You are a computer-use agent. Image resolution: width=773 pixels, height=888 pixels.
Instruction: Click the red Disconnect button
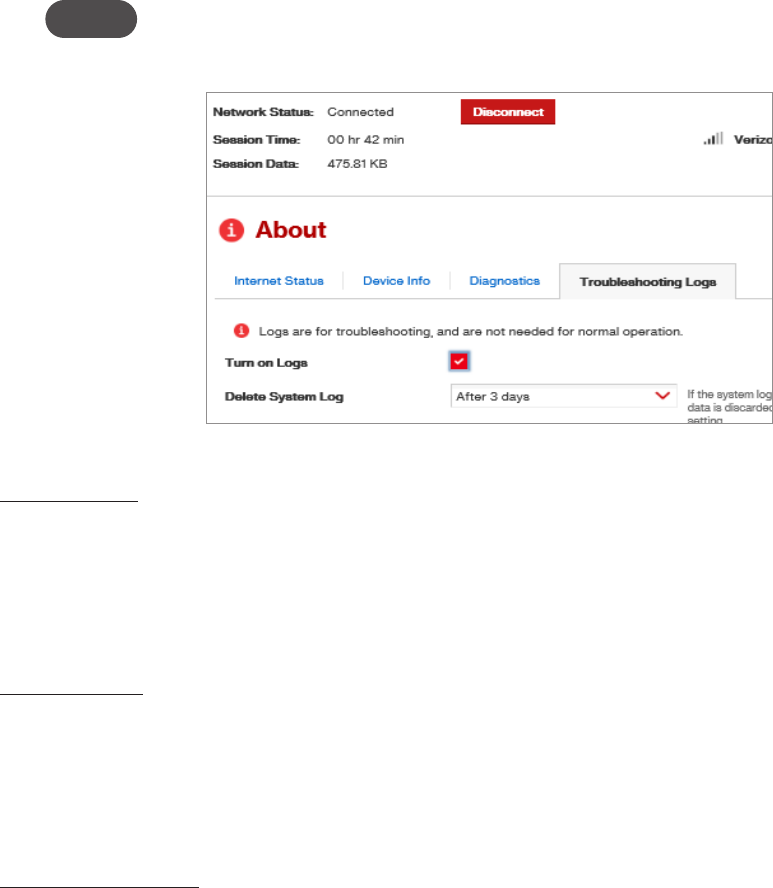point(507,112)
